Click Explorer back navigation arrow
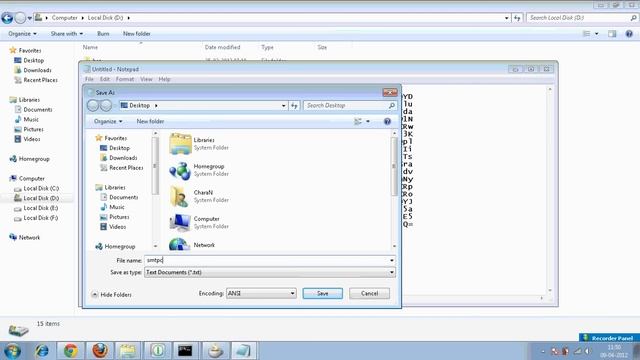Image resolution: width=640 pixels, height=360 pixels. [x=7, y=18]
